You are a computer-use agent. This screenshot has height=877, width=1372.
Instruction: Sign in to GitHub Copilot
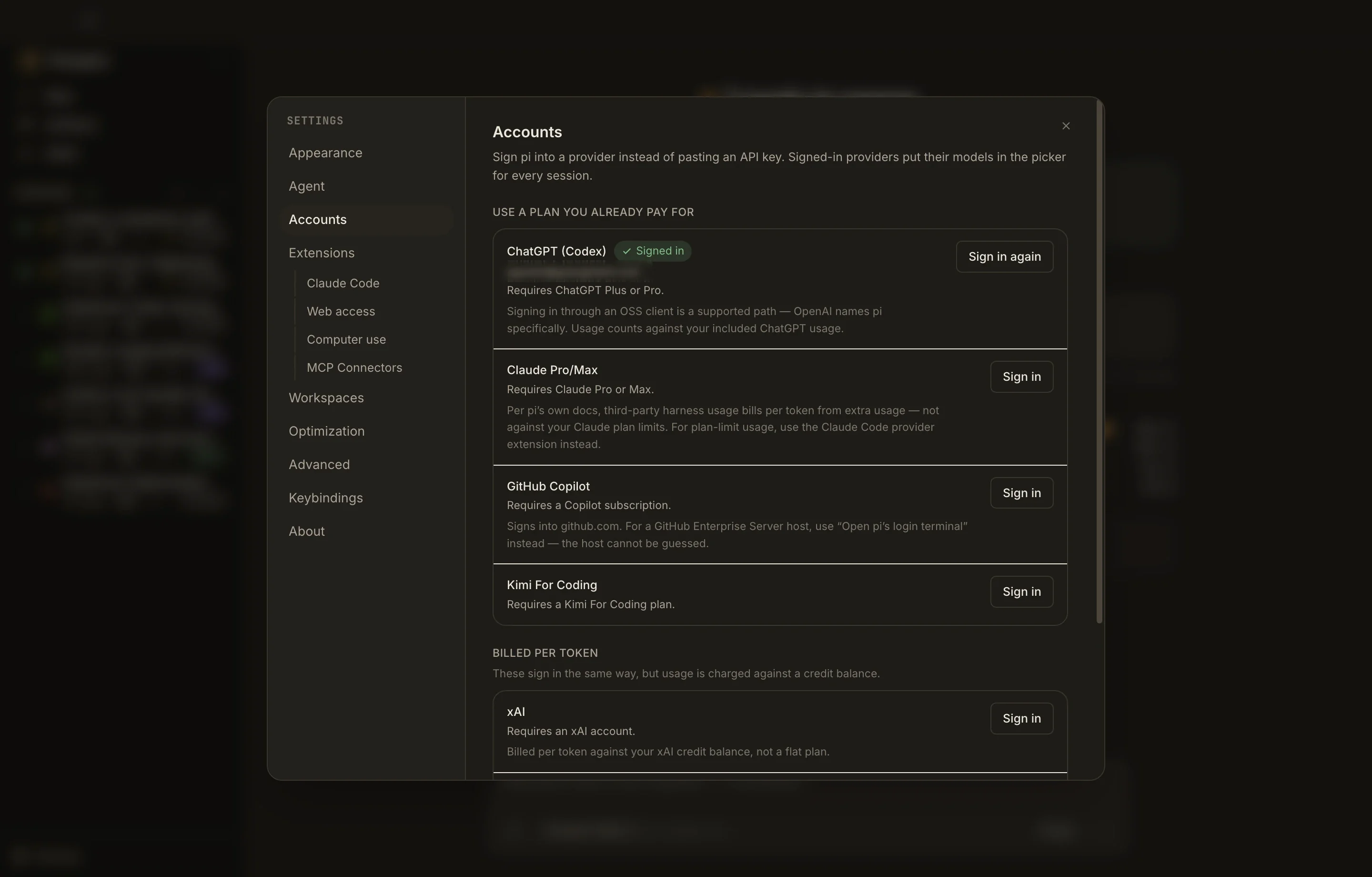coord(1021,493)
